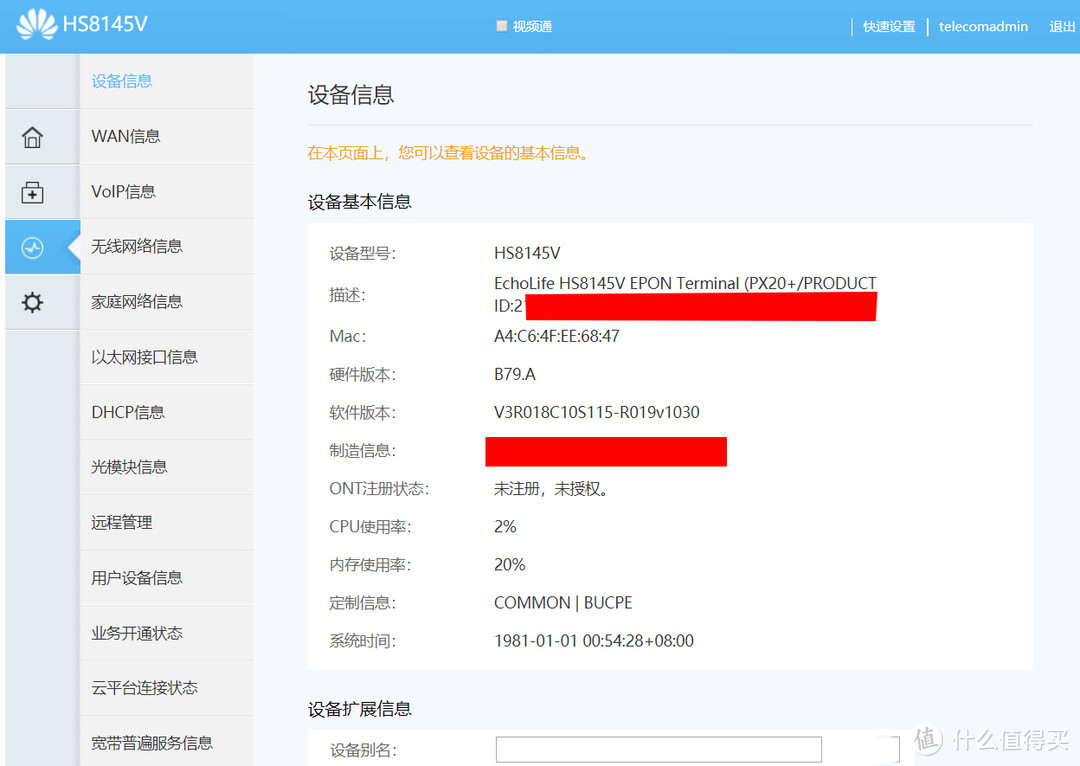Click the 内存使用率 value 20%

click(510, 565)
